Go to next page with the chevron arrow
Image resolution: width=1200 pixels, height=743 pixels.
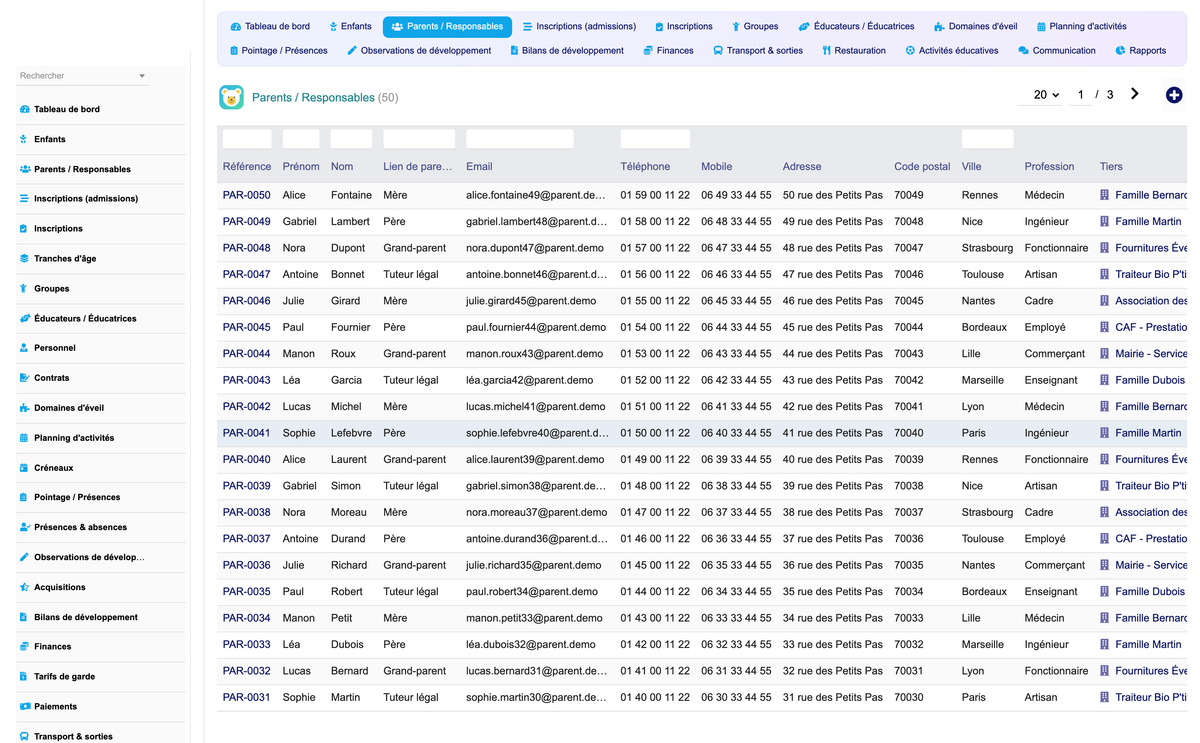pos(1134,94)
